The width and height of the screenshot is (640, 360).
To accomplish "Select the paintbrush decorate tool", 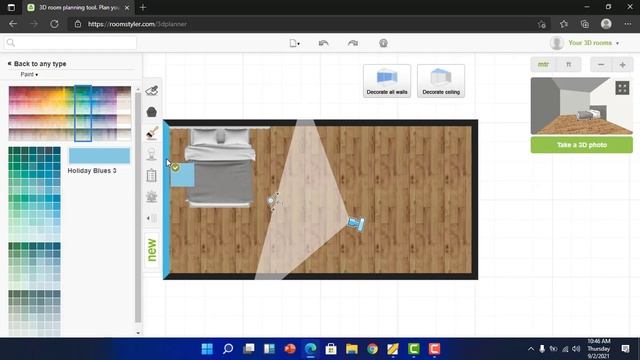I will click(x=152, y=133).
